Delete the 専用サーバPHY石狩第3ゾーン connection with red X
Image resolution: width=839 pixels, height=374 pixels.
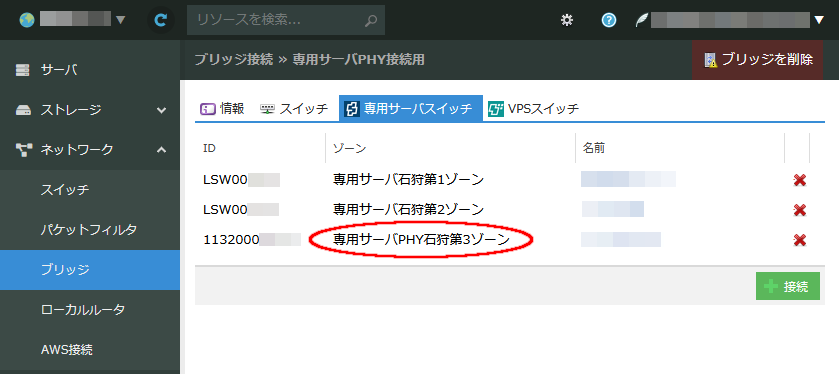pos(800,240)
